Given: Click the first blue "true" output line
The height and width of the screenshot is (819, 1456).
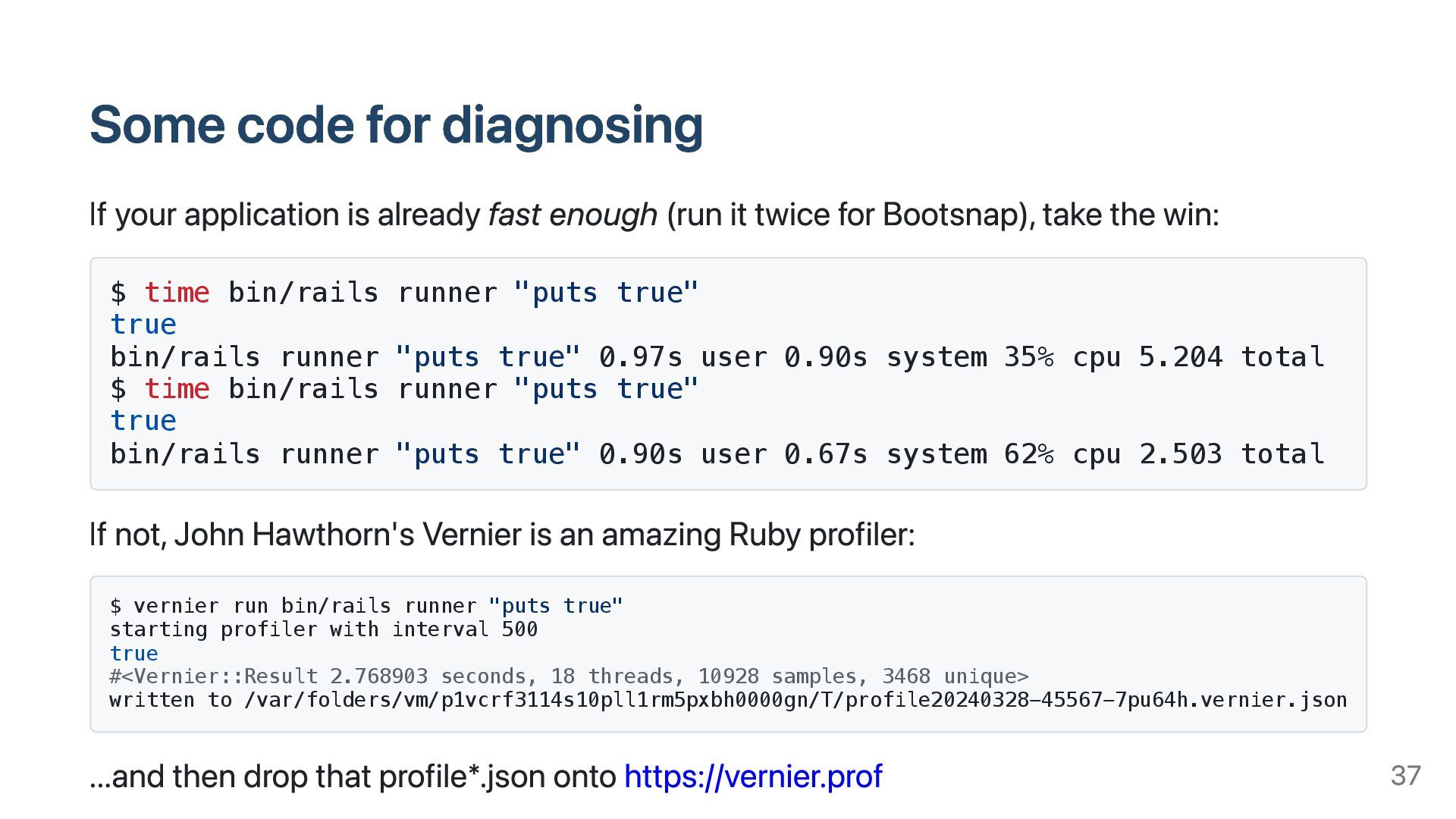Looking at the screenshot, I should (143, 325).
